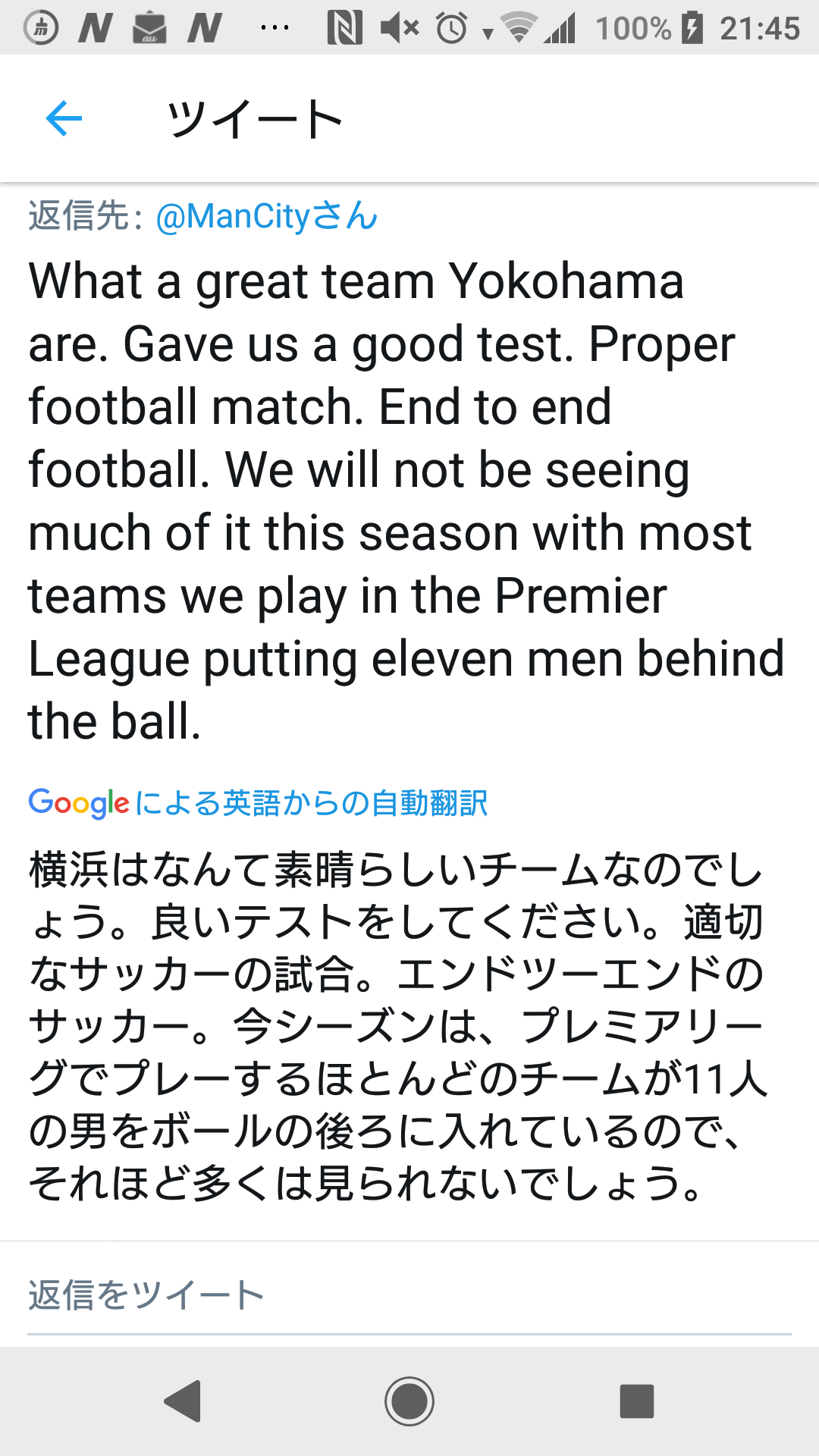Tap the blue back arrow

(64, 118)
